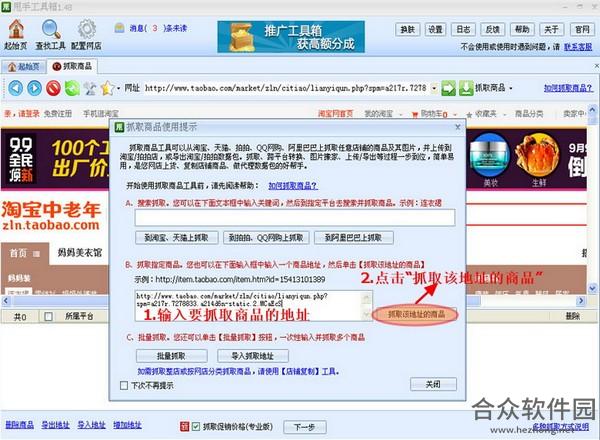Open the 首页 site tab

tap(24, 253)
